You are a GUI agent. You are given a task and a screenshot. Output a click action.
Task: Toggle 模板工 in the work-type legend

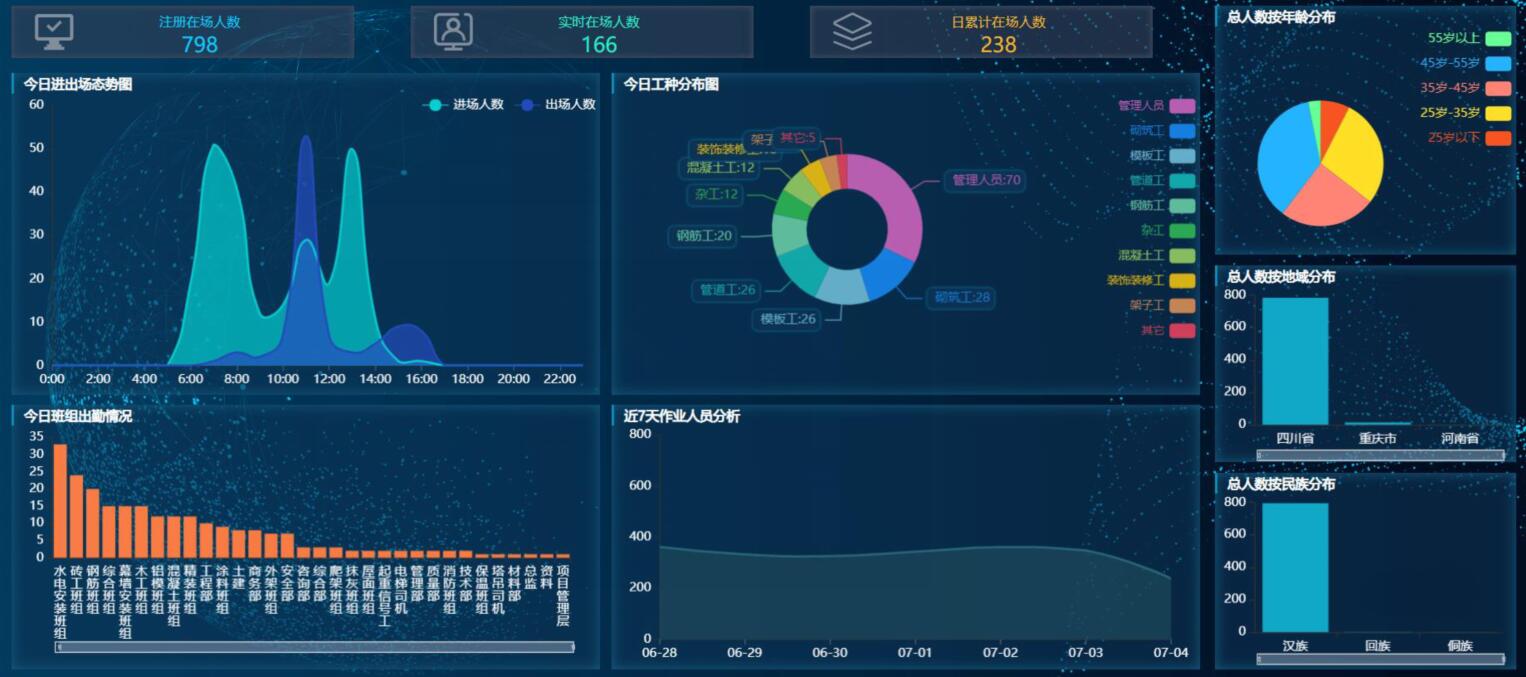[x=1162, y=156]
